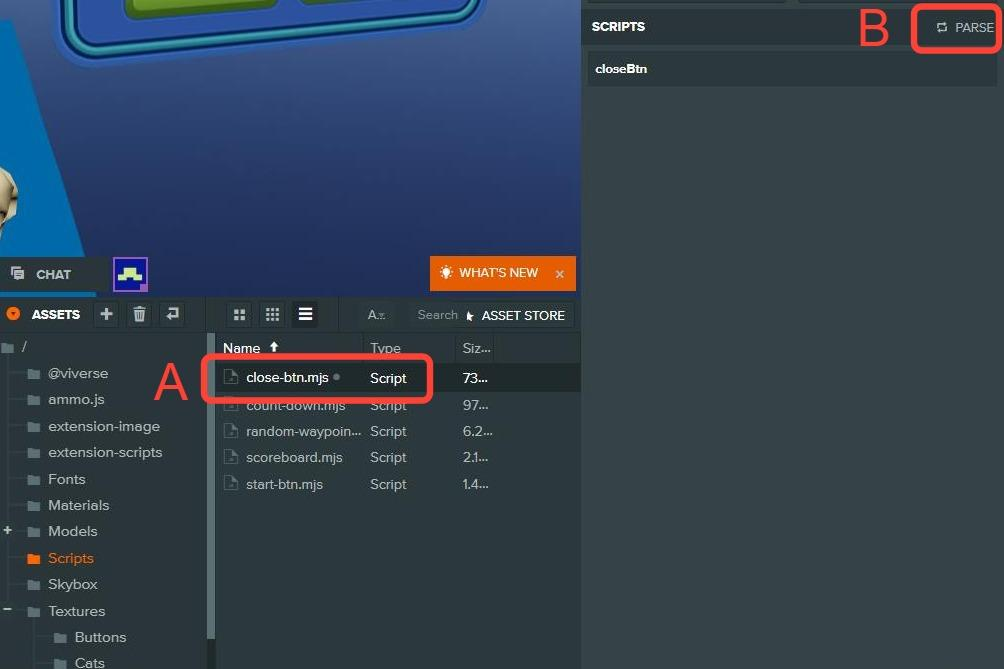Click the user avatar next to Chat
The image size is (1004, 669).
click(130, 274)
